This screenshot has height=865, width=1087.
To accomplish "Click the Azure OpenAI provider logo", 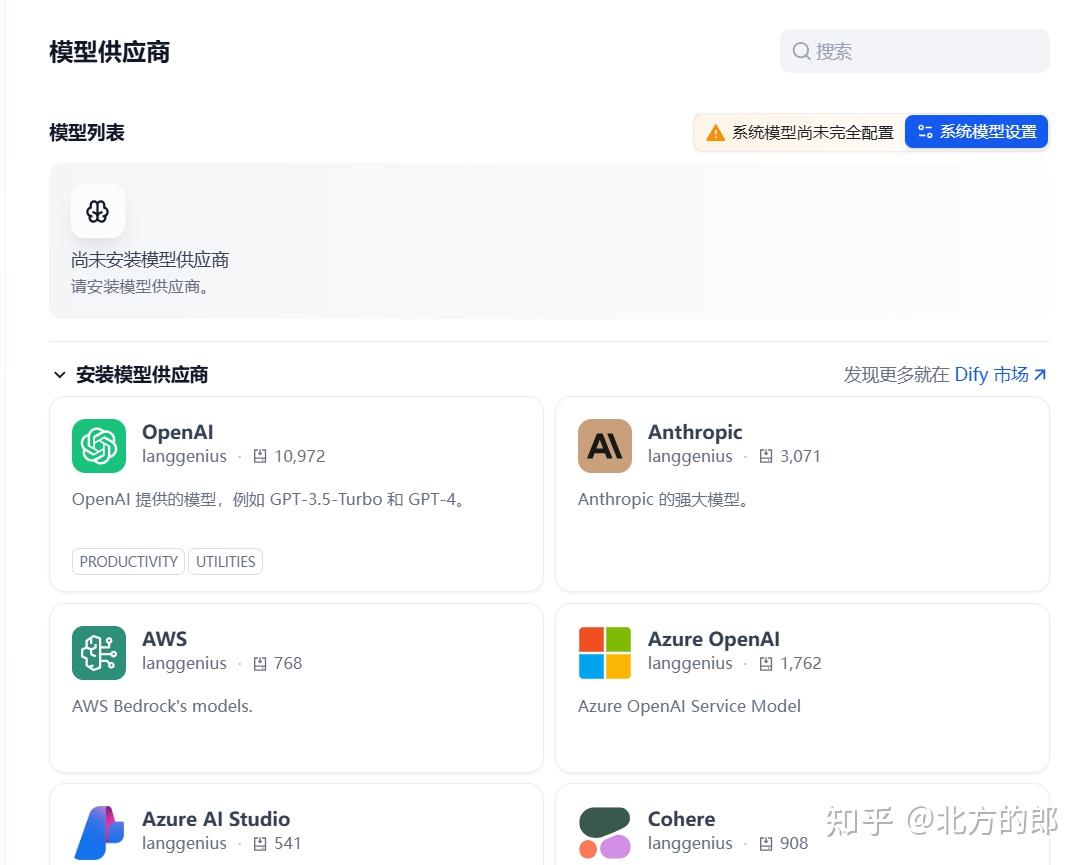I will (604, 652).
